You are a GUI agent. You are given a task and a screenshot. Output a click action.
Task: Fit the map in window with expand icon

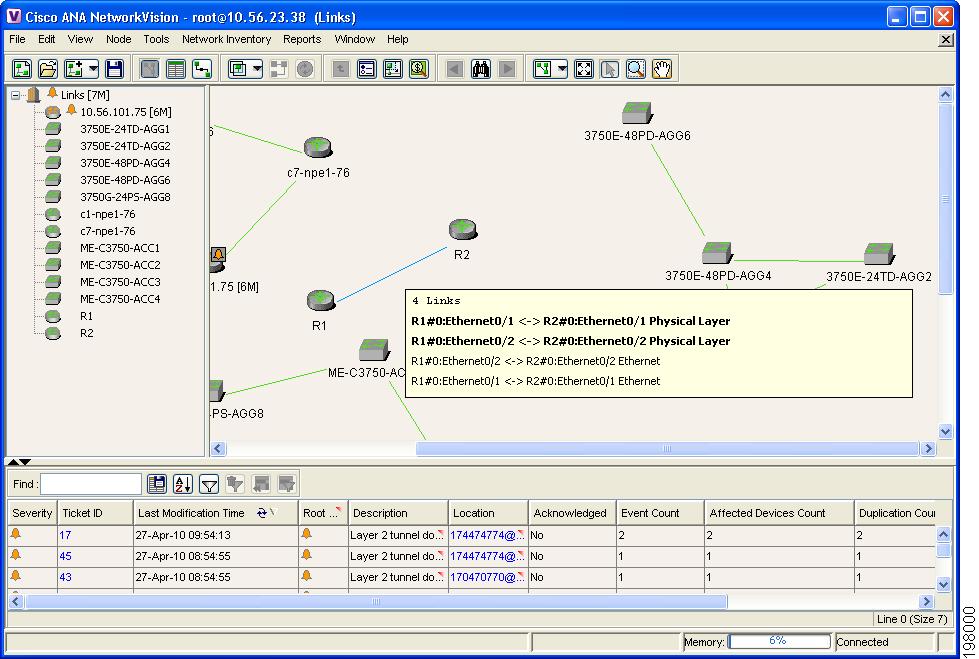(584, 69)
